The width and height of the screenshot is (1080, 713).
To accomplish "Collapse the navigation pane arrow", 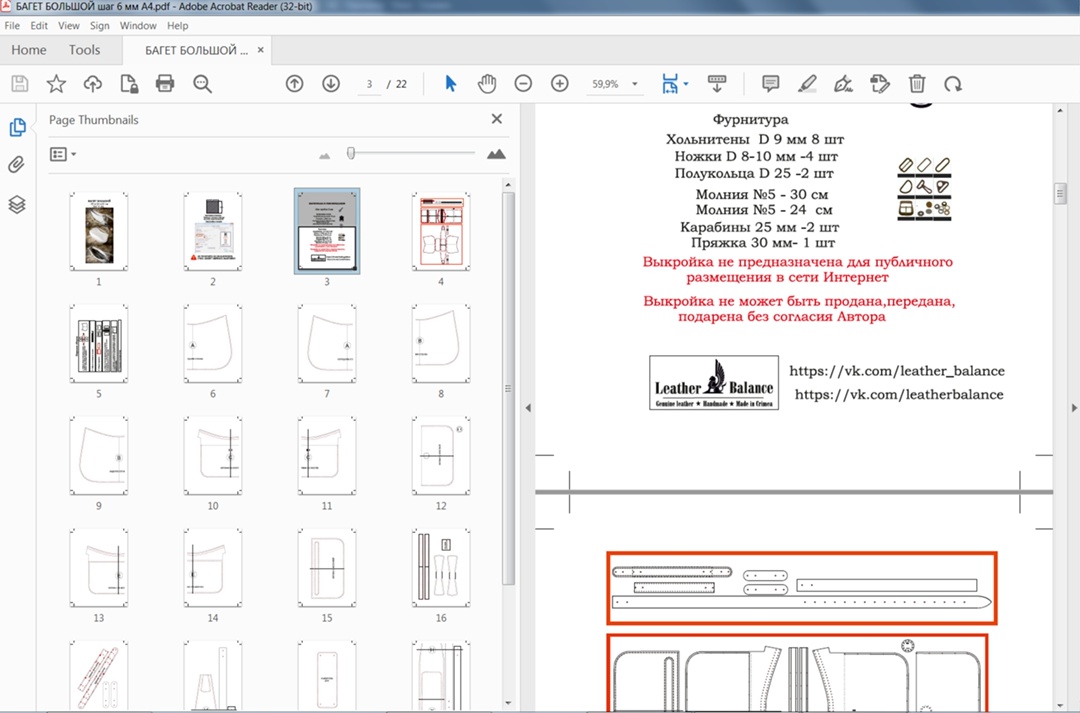I will tap(527, 407).
